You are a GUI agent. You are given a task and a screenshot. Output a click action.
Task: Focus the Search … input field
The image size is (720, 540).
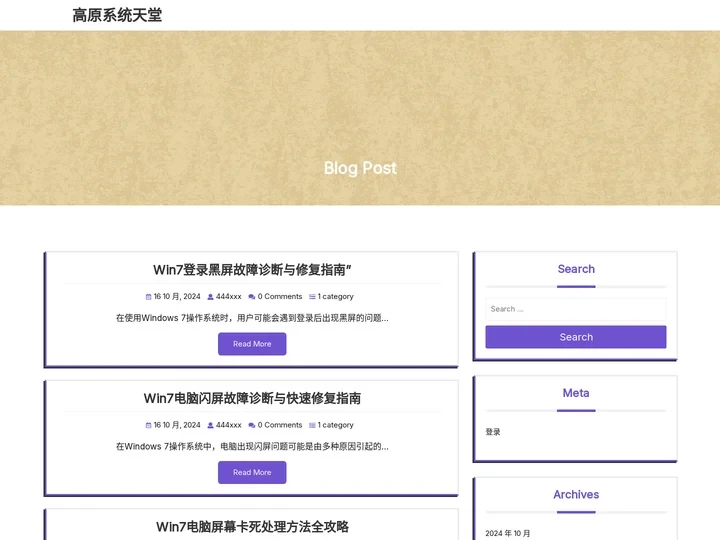[576, 309]
